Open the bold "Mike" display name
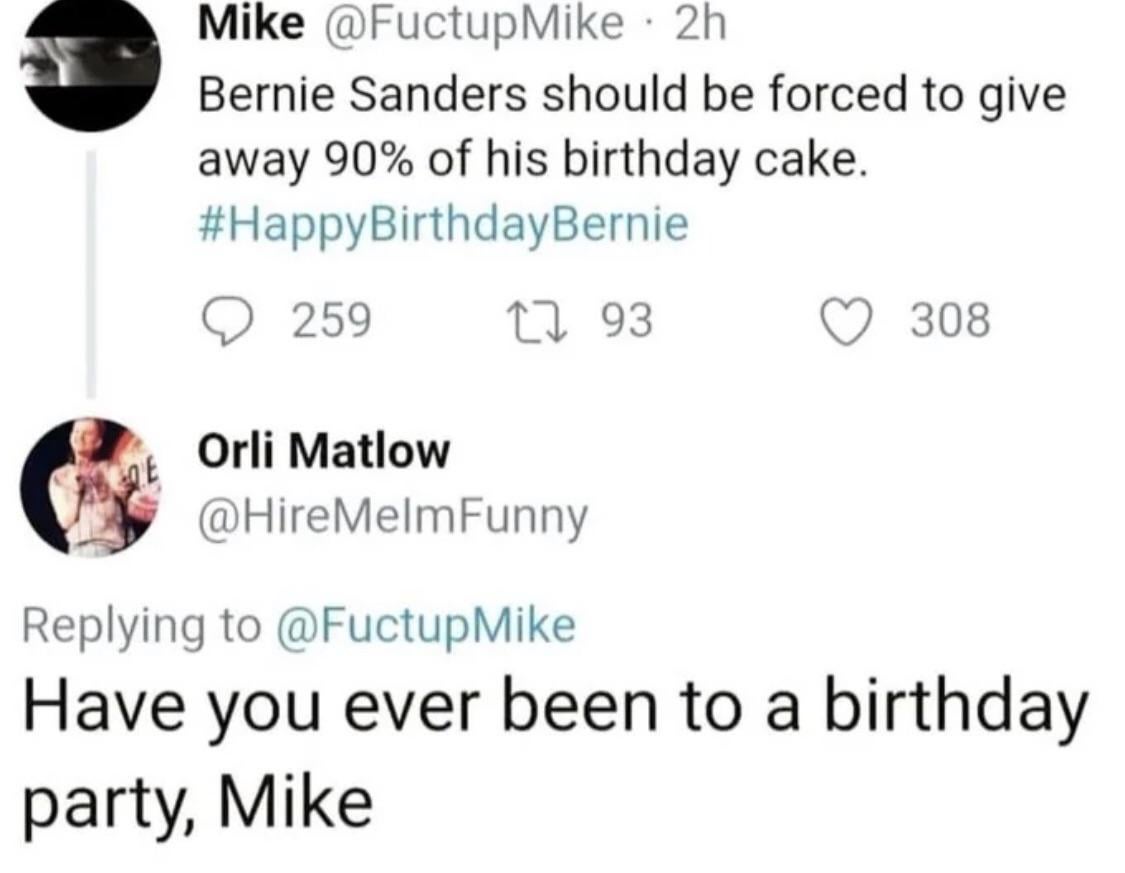Viewport: 1125px width, 873px height. [252, 24]
